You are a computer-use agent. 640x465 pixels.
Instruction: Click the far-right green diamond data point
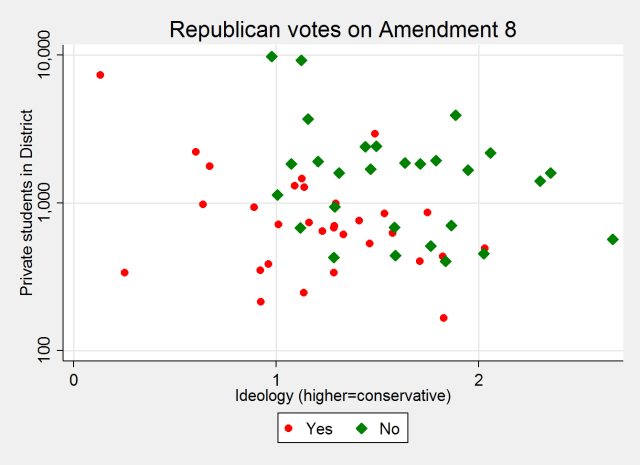[613, 239]
